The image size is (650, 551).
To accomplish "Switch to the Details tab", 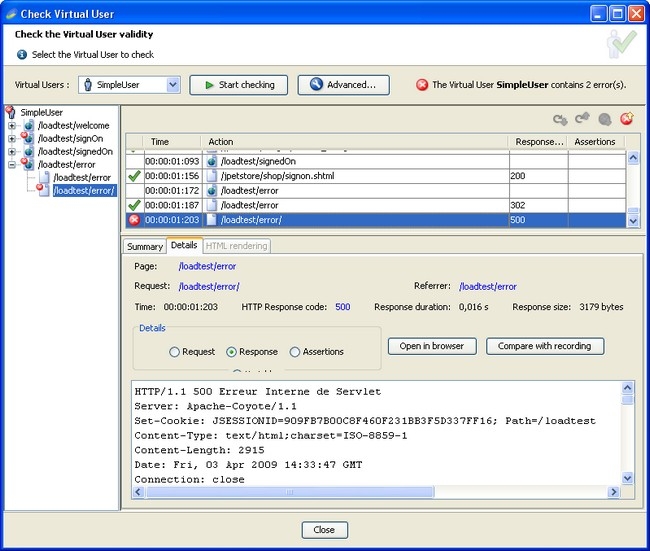I will (x=184, y=245).
